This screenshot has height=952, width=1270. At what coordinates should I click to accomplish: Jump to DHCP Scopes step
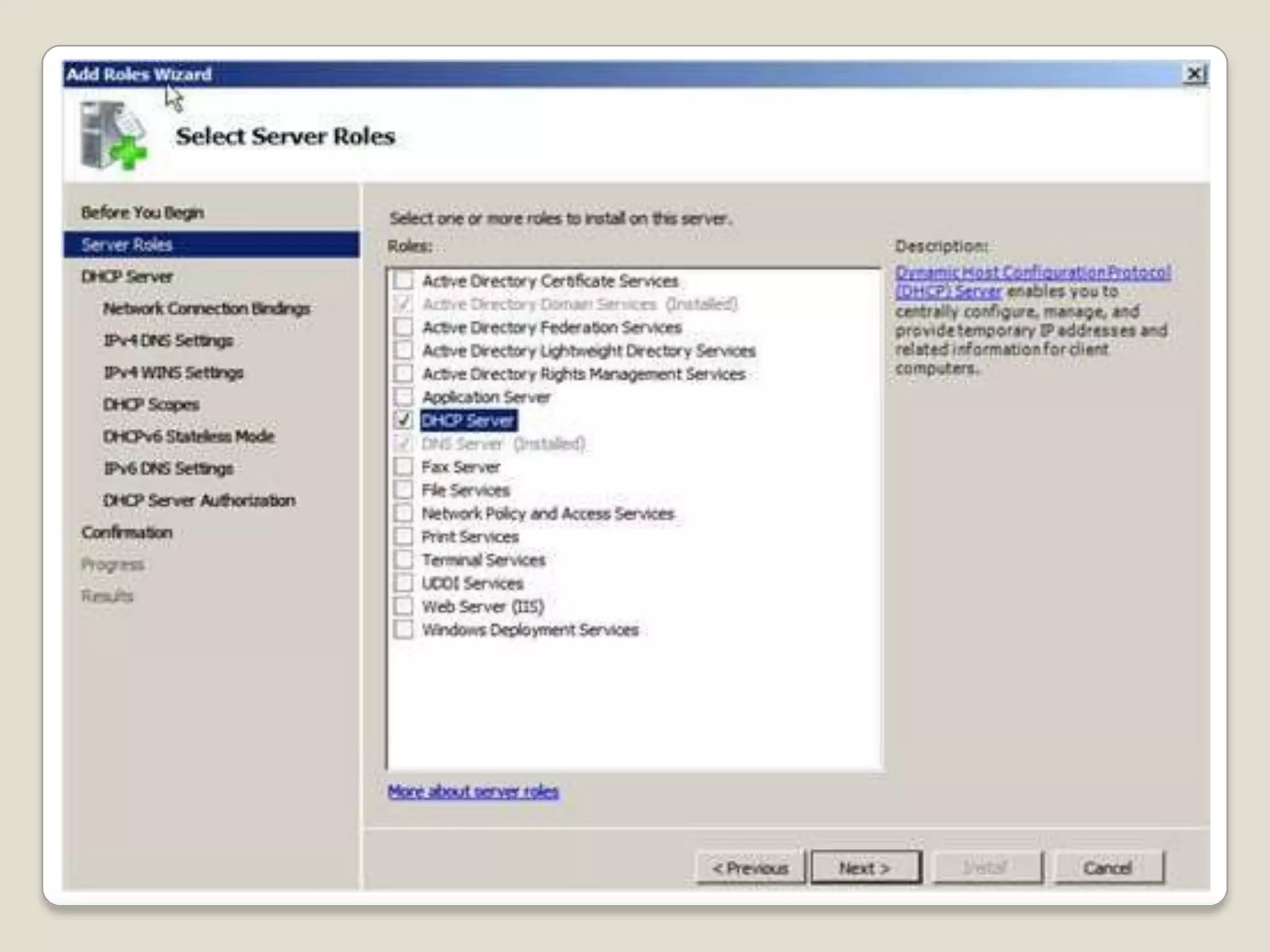pos(151,405)
